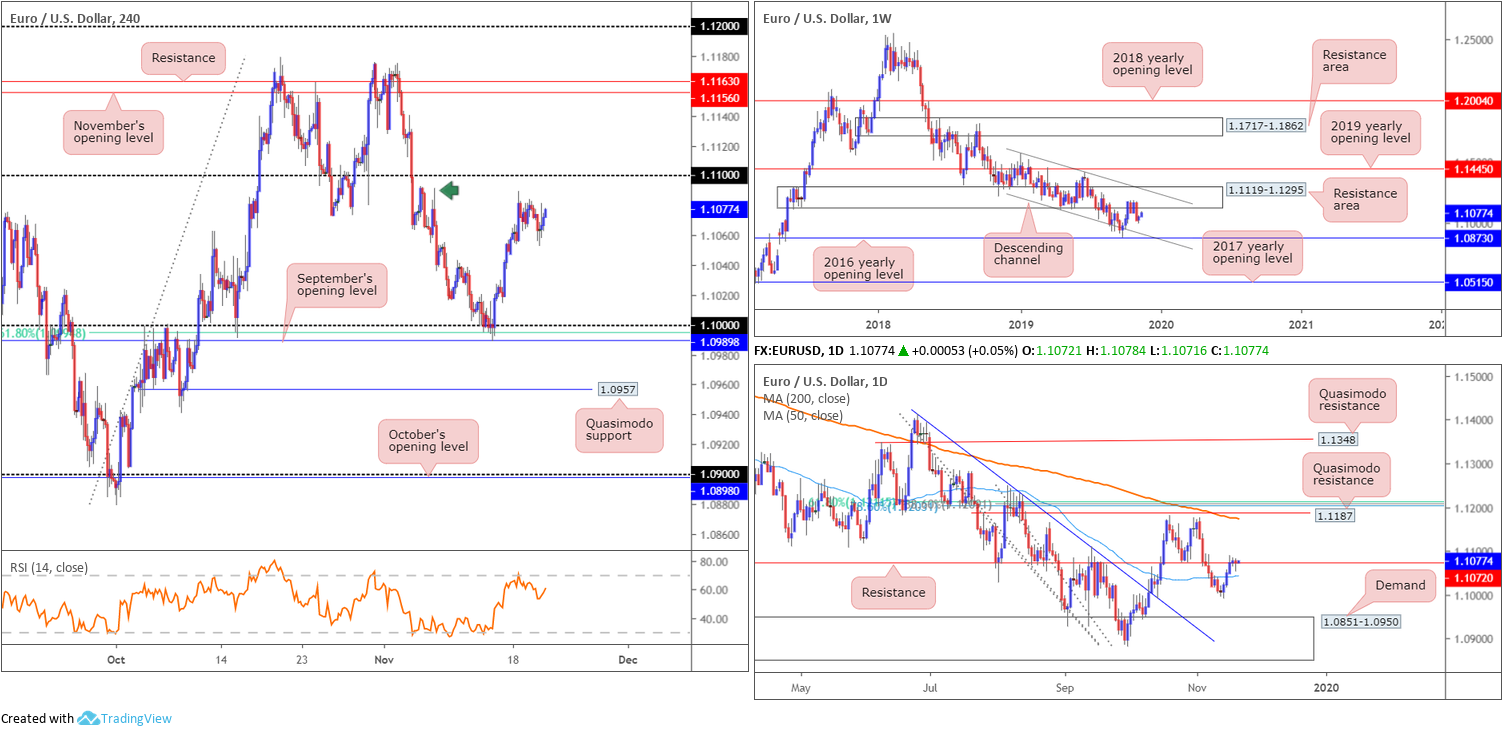Open the TradingView link in the footer
The image size is (1507, 733).
[x=136, y=718]
